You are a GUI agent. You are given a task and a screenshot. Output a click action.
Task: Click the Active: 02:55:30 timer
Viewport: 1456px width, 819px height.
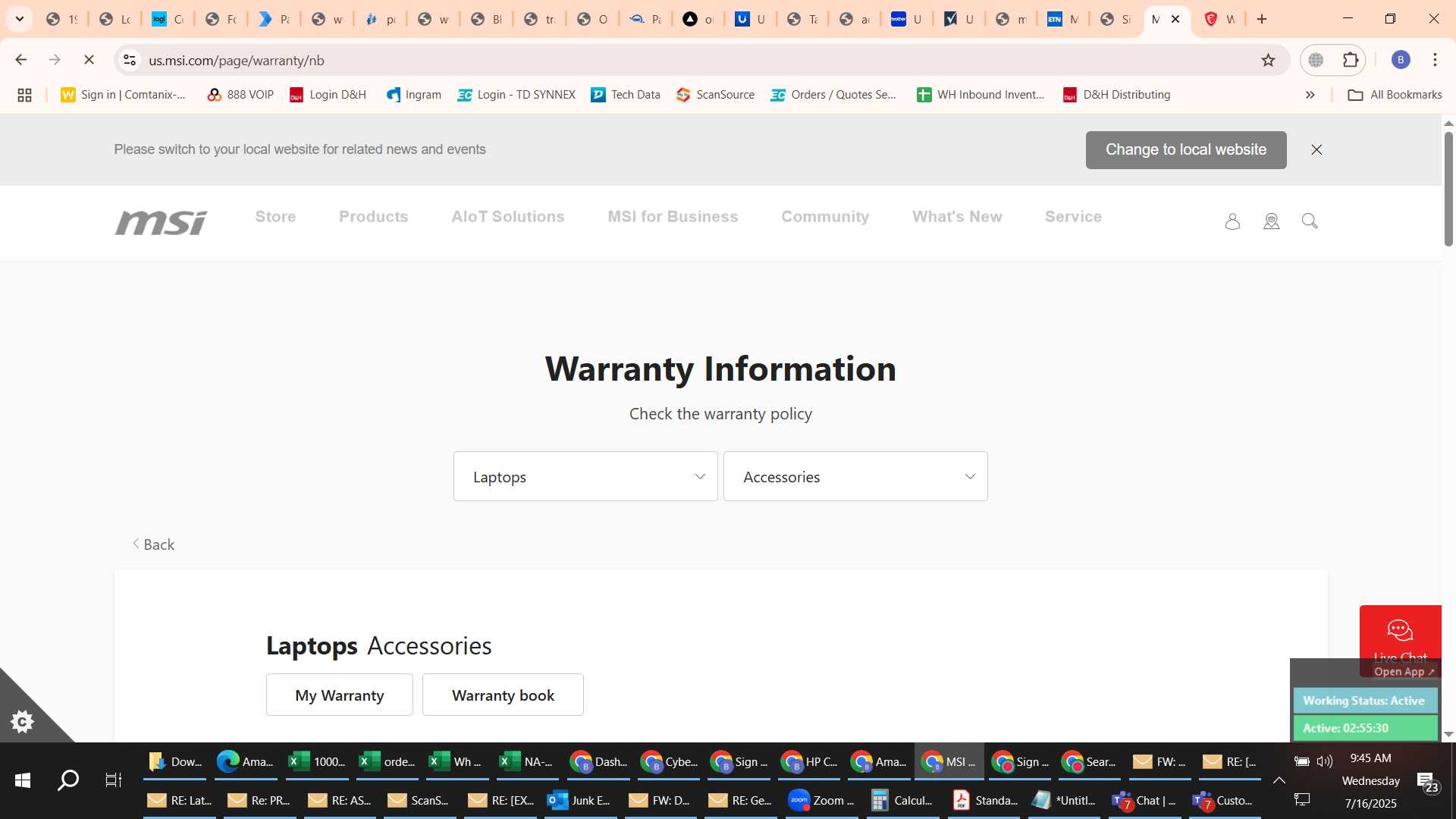pos(1364,728)
